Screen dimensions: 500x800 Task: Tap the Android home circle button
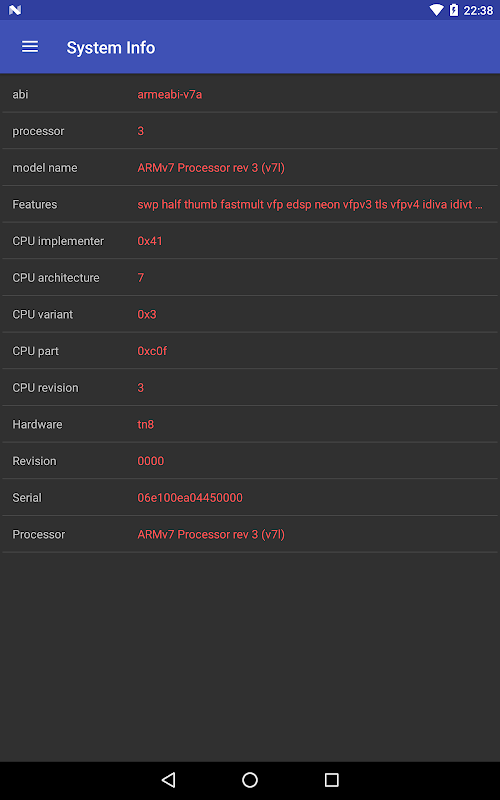250,780
